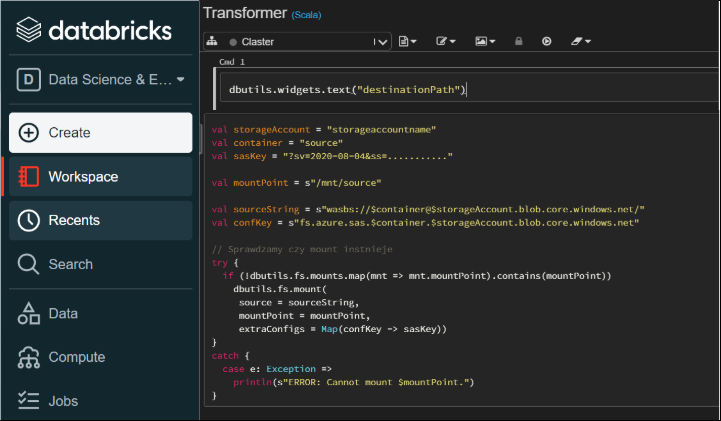
Task: Click the permissions lock icon
Action: 519,41
